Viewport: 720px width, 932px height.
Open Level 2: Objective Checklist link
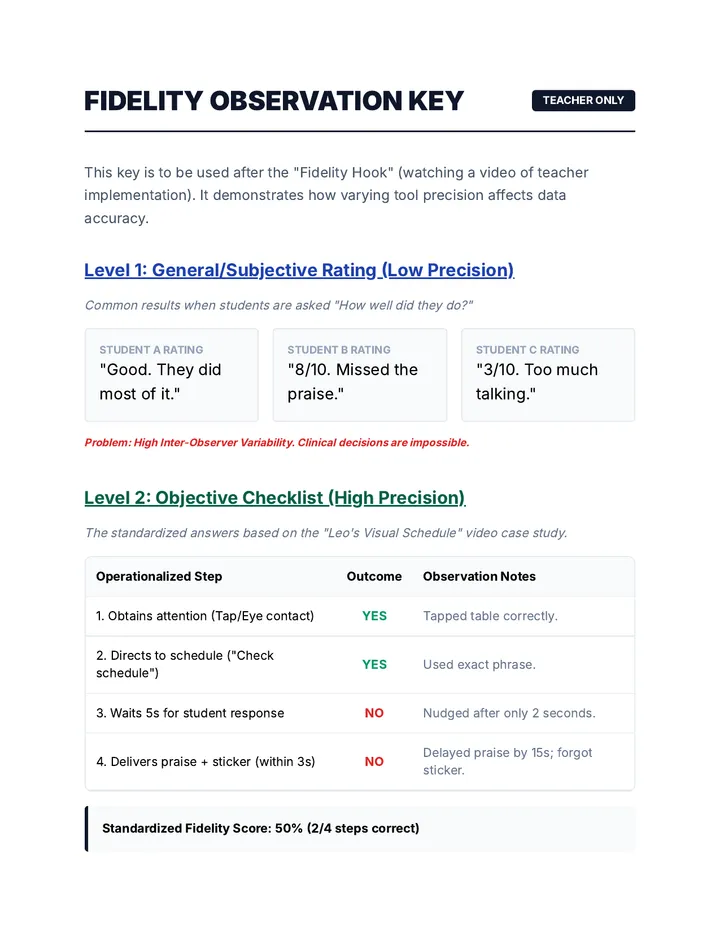click(275, 498)
